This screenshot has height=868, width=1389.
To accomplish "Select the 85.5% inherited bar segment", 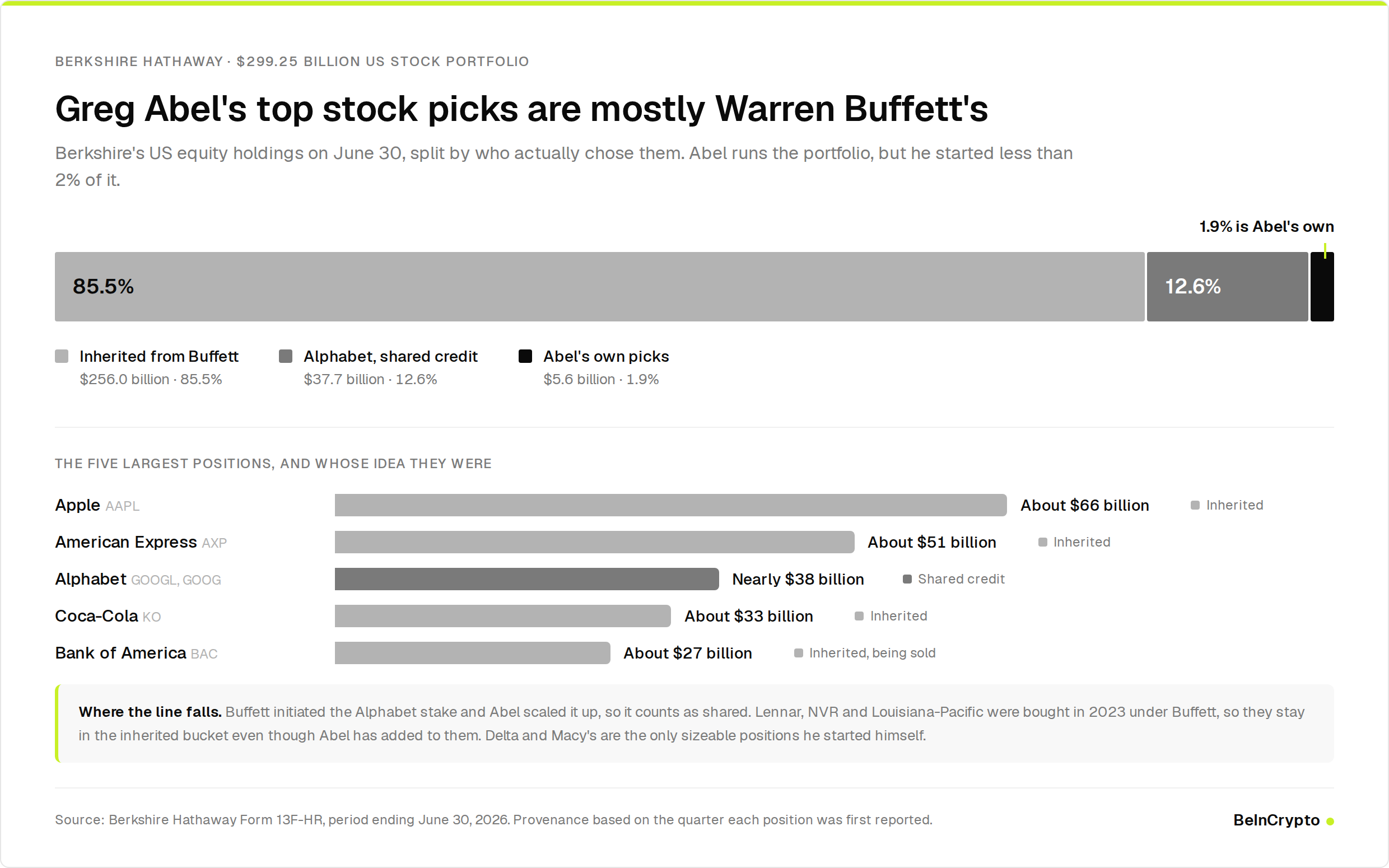I will tap(599, 287).
